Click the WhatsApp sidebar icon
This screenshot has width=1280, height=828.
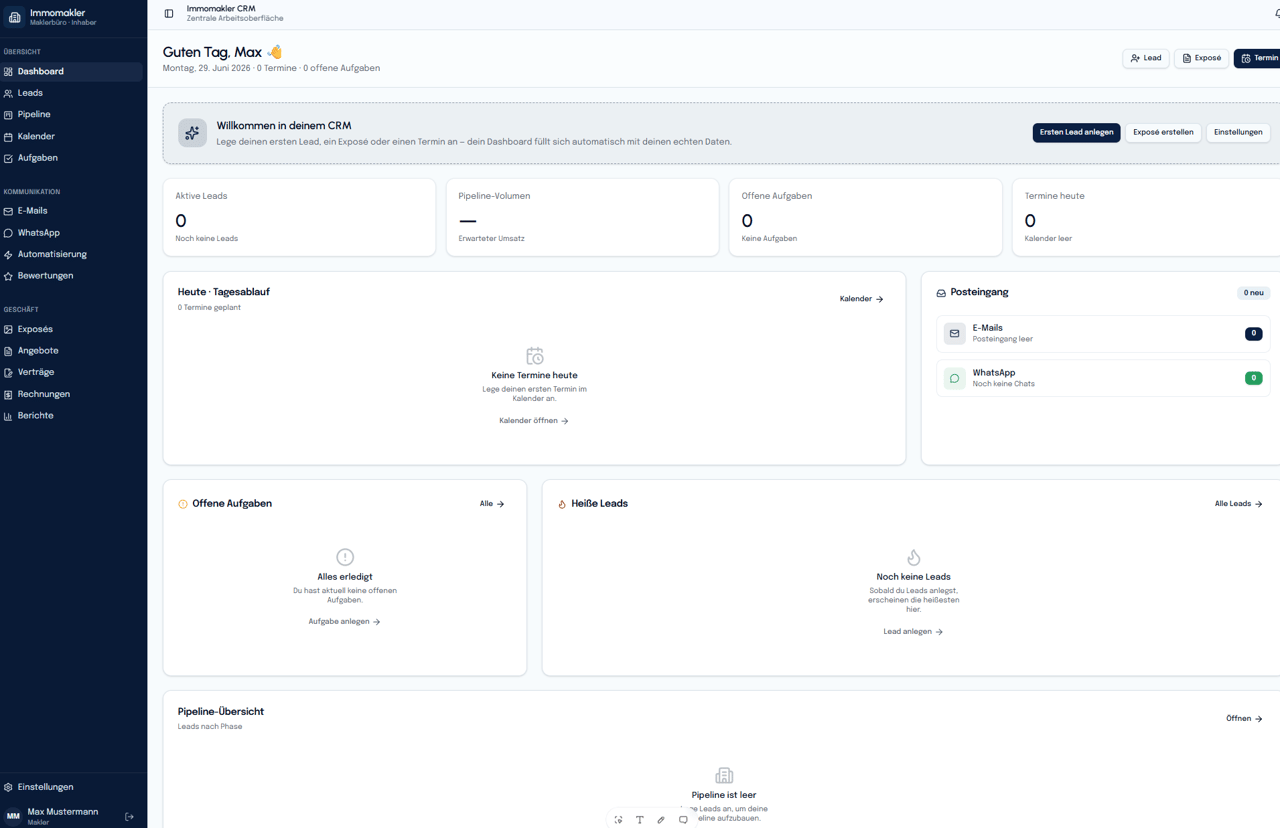pos(8,233)
